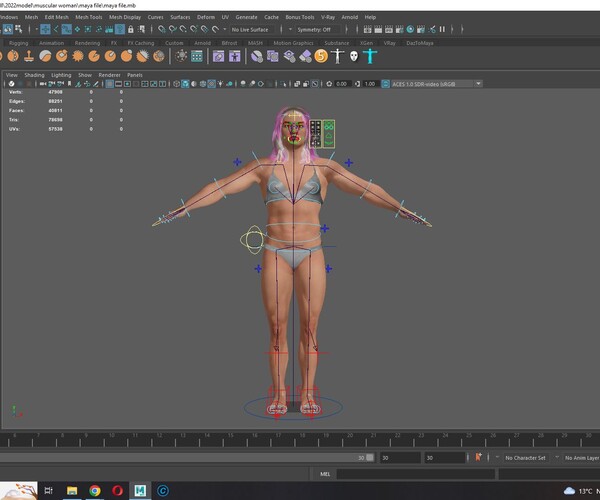The height and width of the screenshot is (500, 600).
Task: Open the No Live Surface field
Action: click(253, 29)
